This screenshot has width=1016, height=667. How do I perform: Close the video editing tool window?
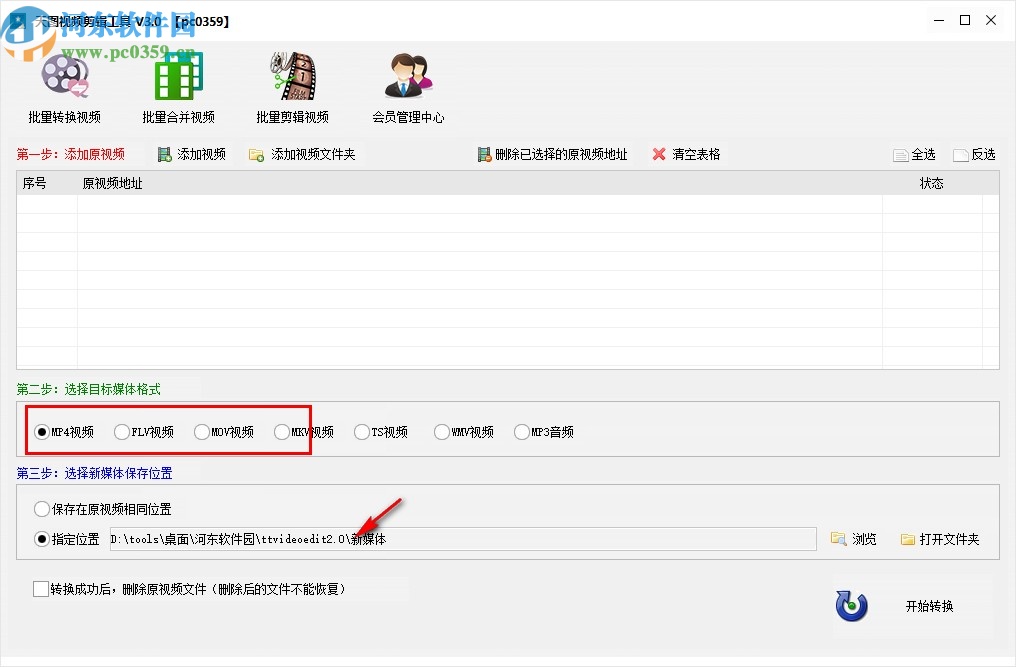[991, 21]
